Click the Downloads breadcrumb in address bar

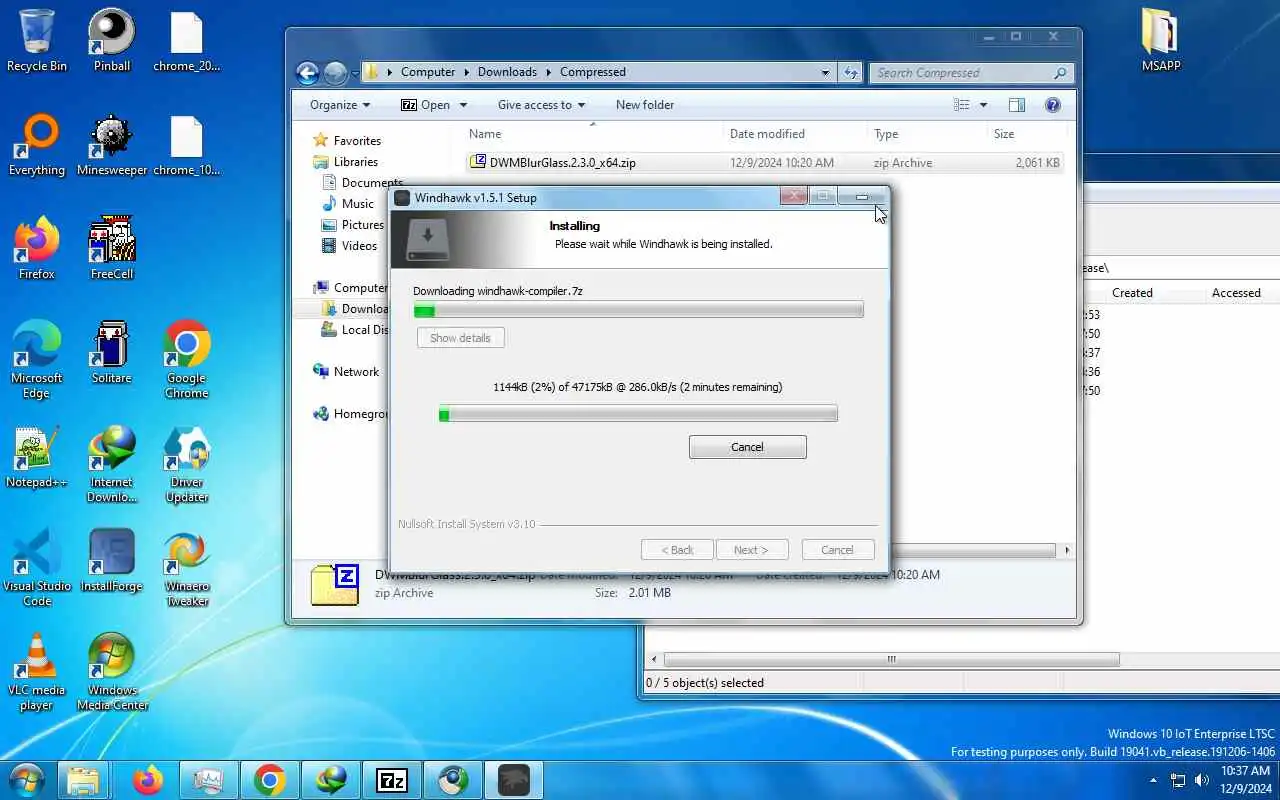point(507,72)
